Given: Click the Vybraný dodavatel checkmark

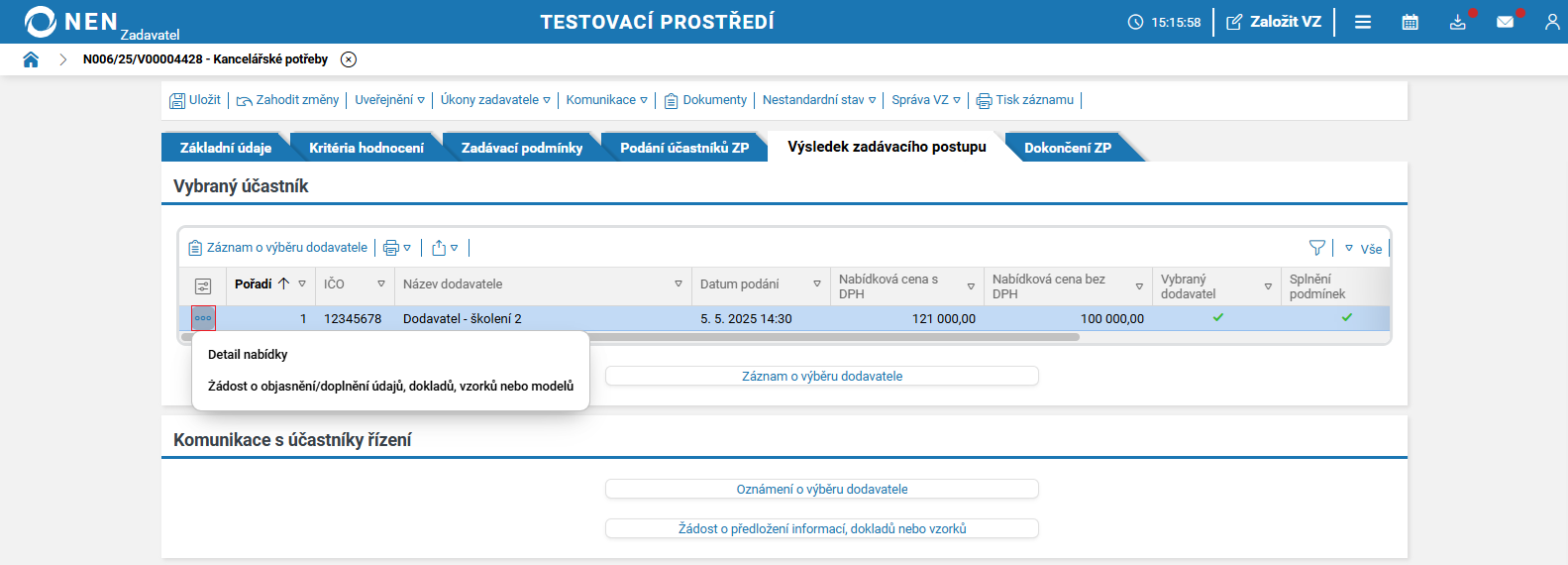Looking at the screenshot, I should 1218,317.
